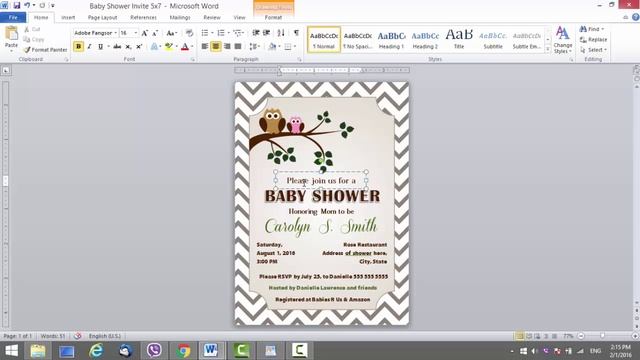Viewport: 640px width, 360px height.
Task: Open the Numbering list dropdown arrow
Action: click(x=228, y=33)
